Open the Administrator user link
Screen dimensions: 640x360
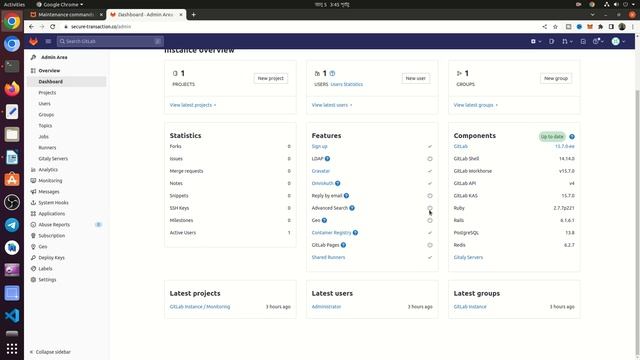326,307
